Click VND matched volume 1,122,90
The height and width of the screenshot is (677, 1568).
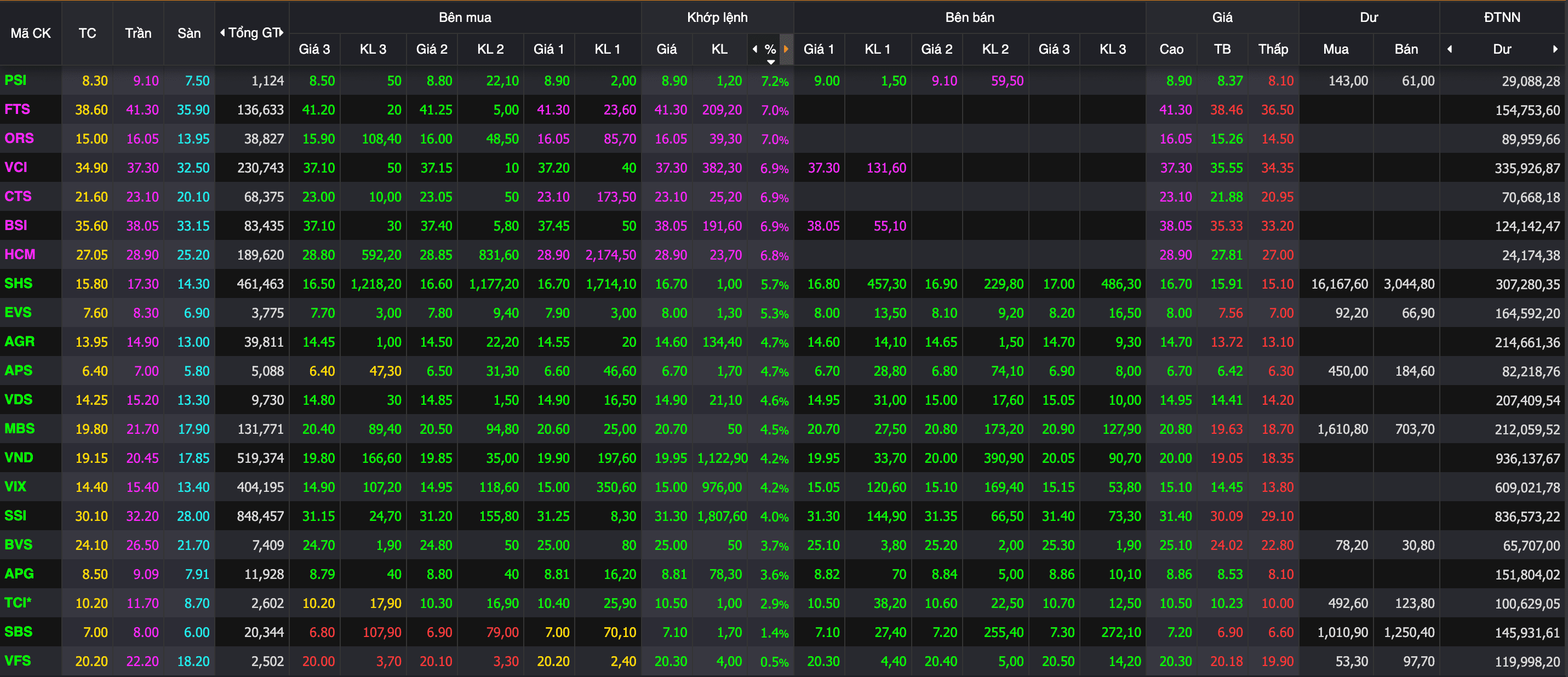click(x=723, y=458)
